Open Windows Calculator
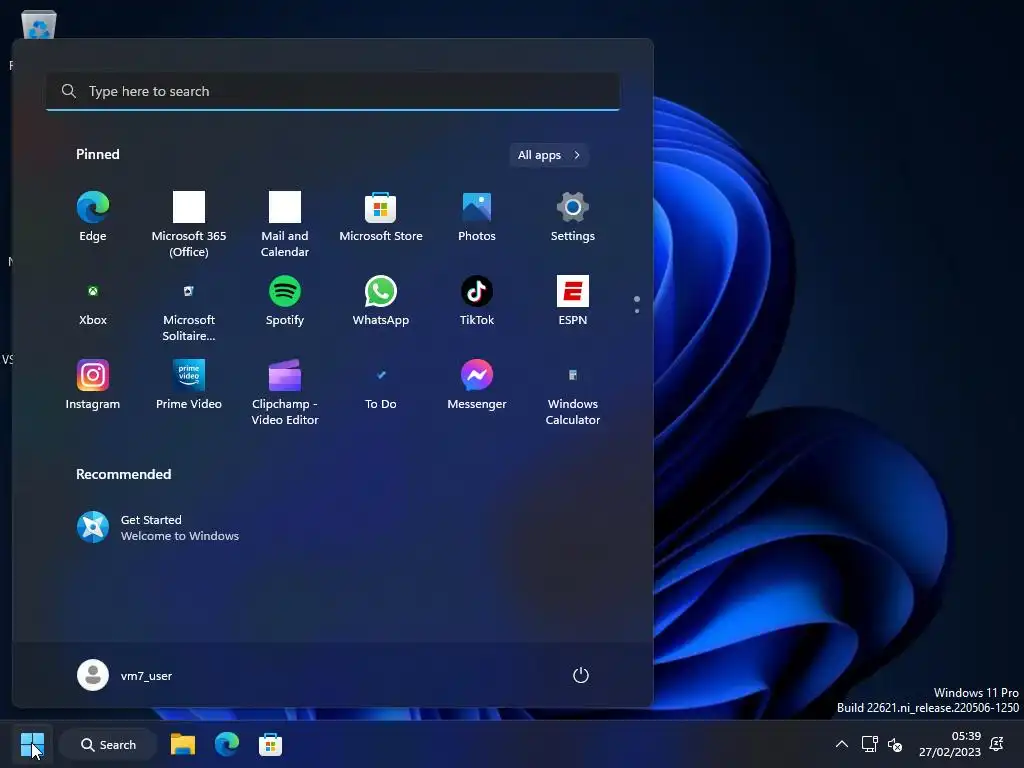 pos(573,392)
